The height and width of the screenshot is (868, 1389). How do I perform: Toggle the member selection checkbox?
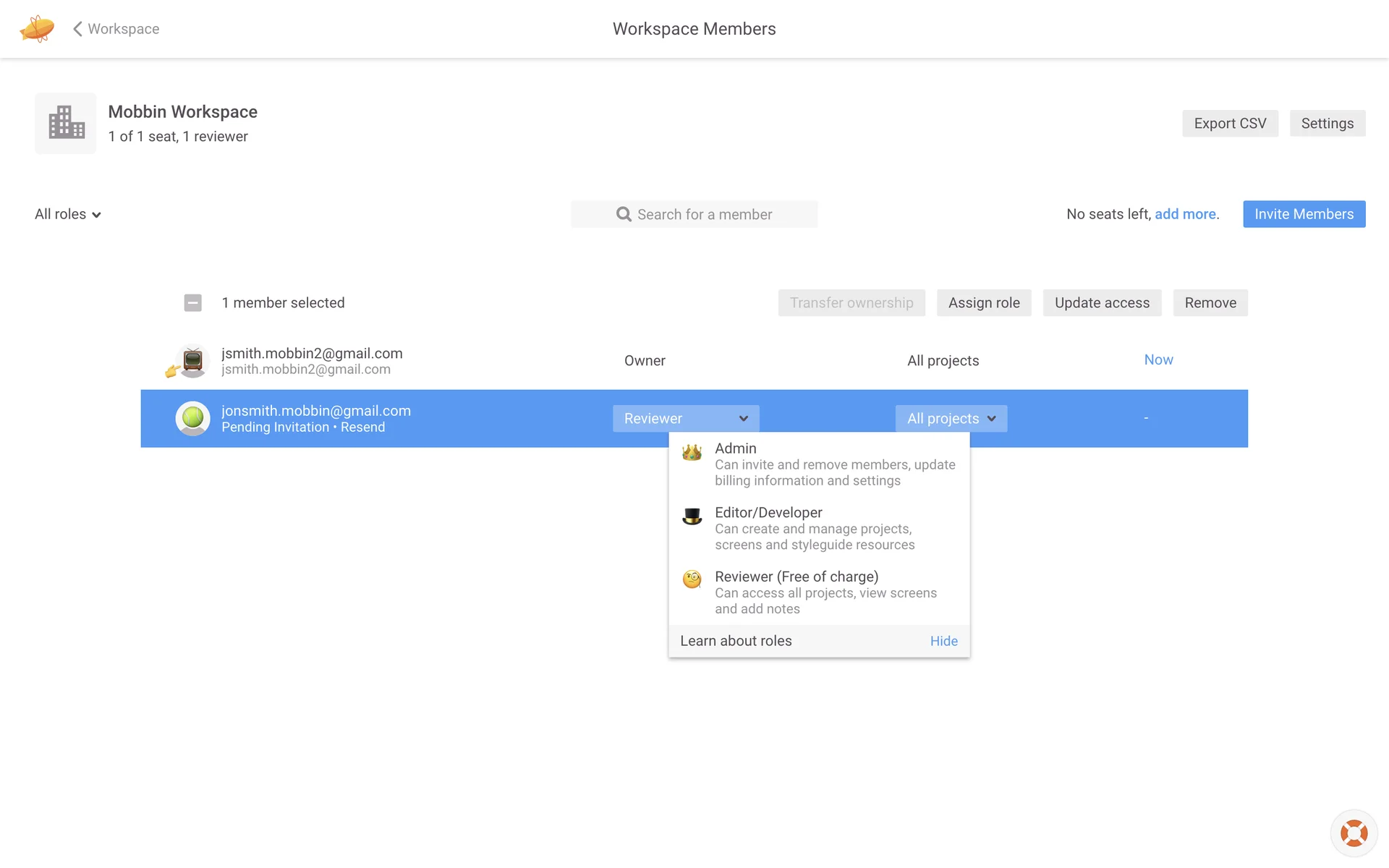[x=192, y=303]
